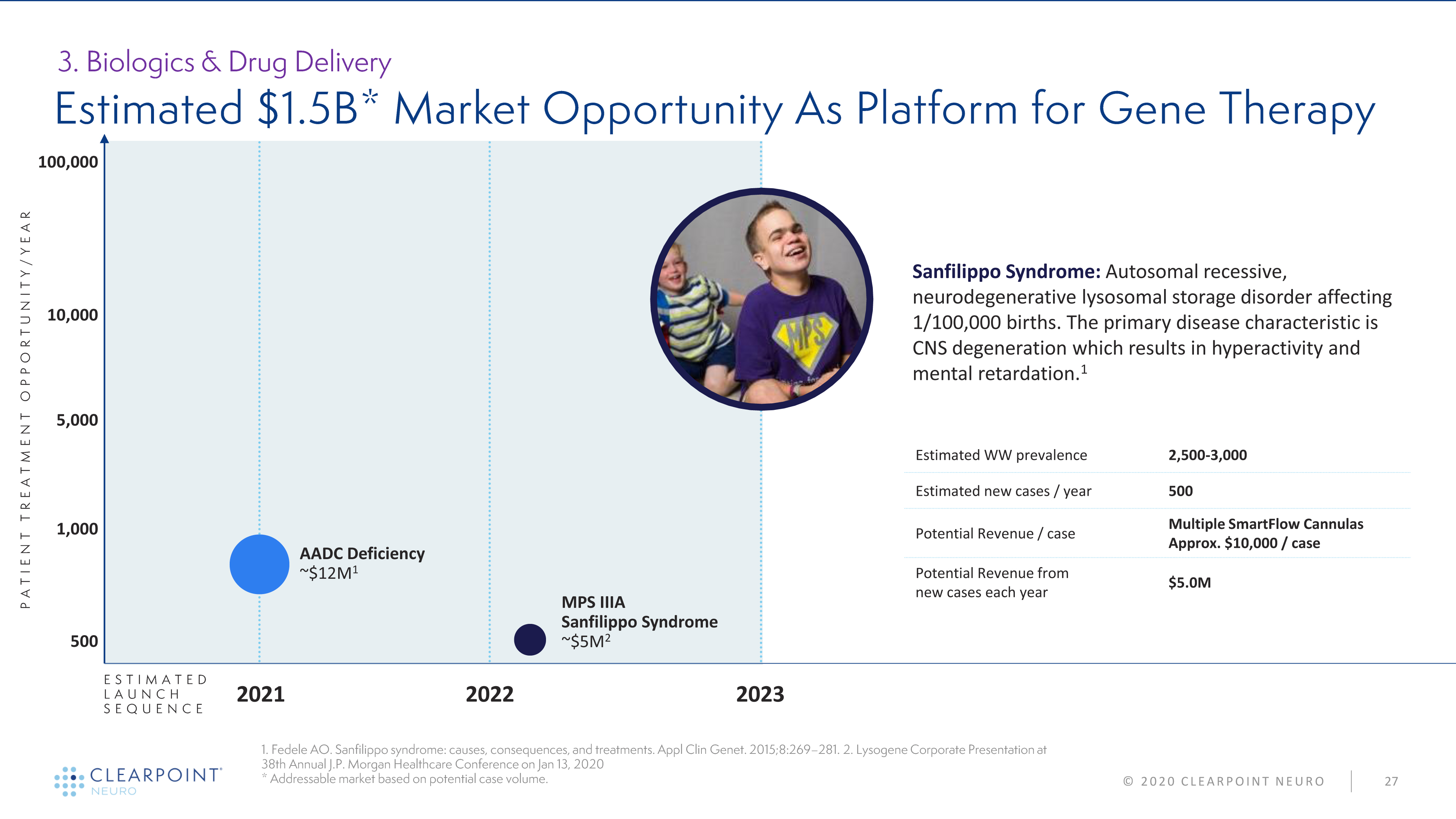Click the AADC Deficiency label text
Viewport: 1456px width, 819px height.
pyautogui.click(x=362, y=553)
